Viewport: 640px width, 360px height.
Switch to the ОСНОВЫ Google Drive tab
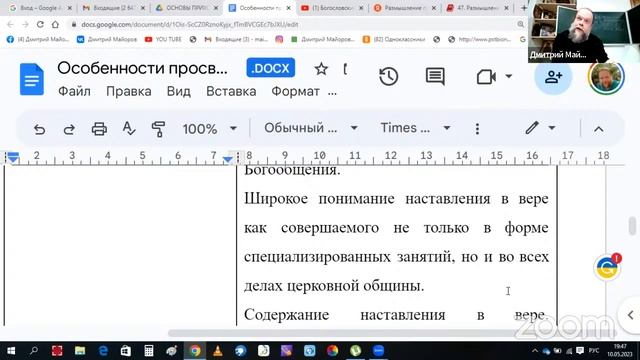186,8
